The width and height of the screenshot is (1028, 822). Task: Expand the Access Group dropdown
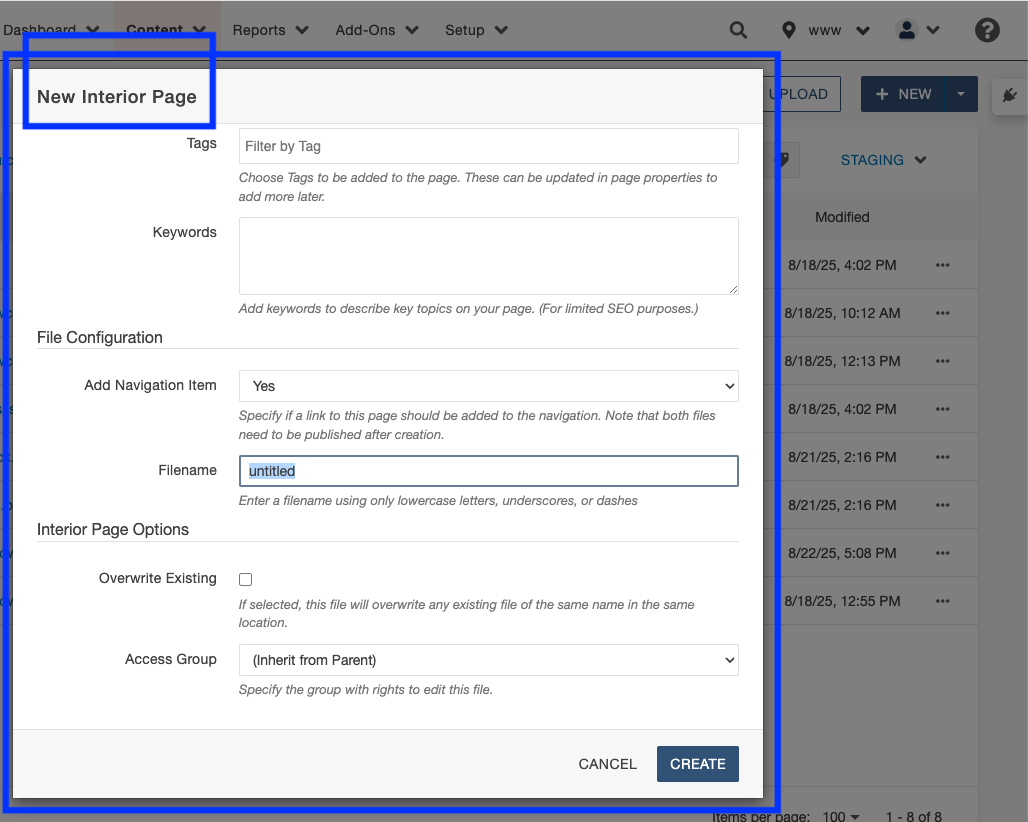point(488,660)
